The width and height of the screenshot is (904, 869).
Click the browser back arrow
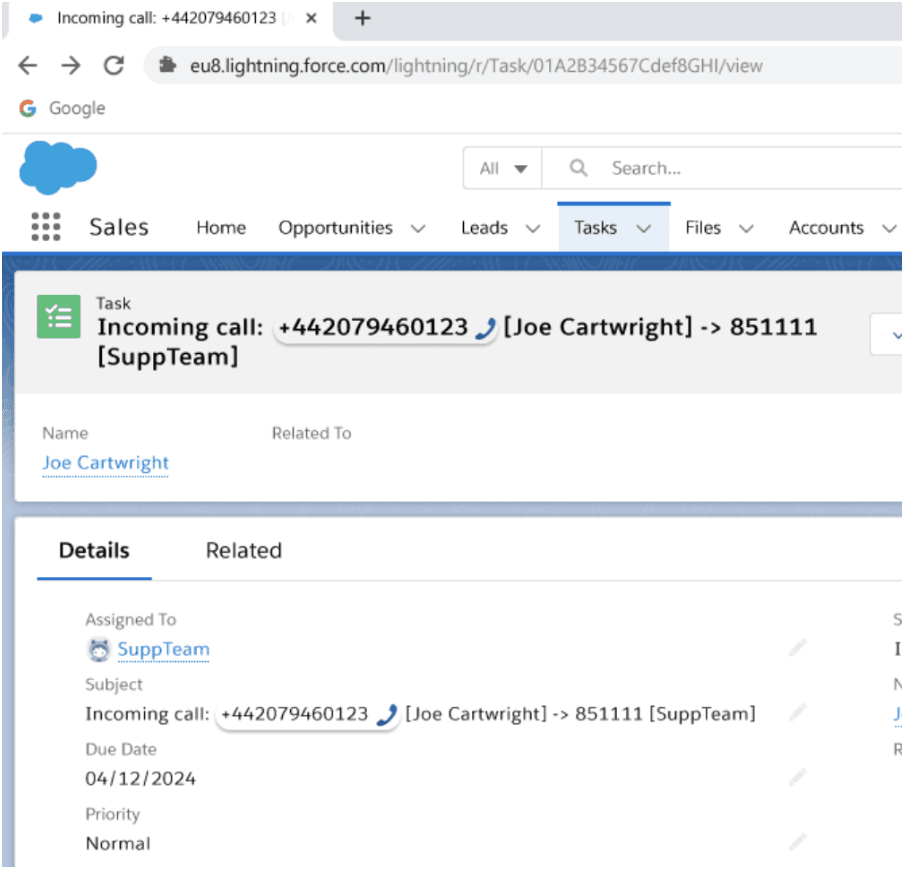tap(28, 66)
